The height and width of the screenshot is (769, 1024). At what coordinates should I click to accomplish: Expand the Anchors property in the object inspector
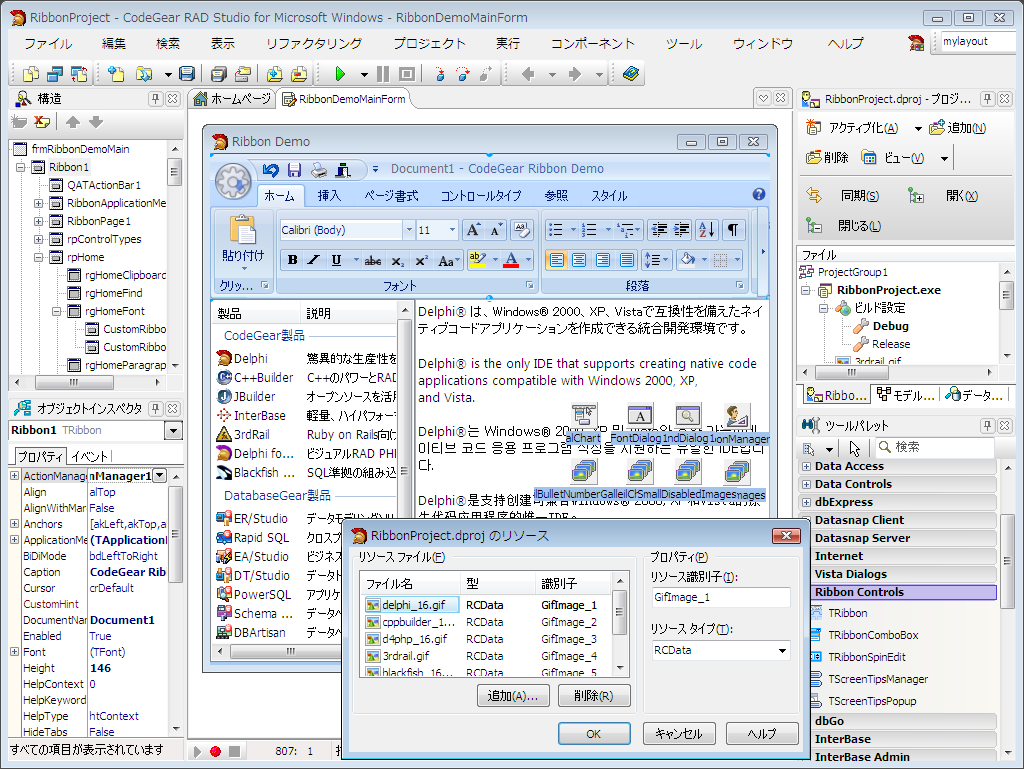[14, 524]
